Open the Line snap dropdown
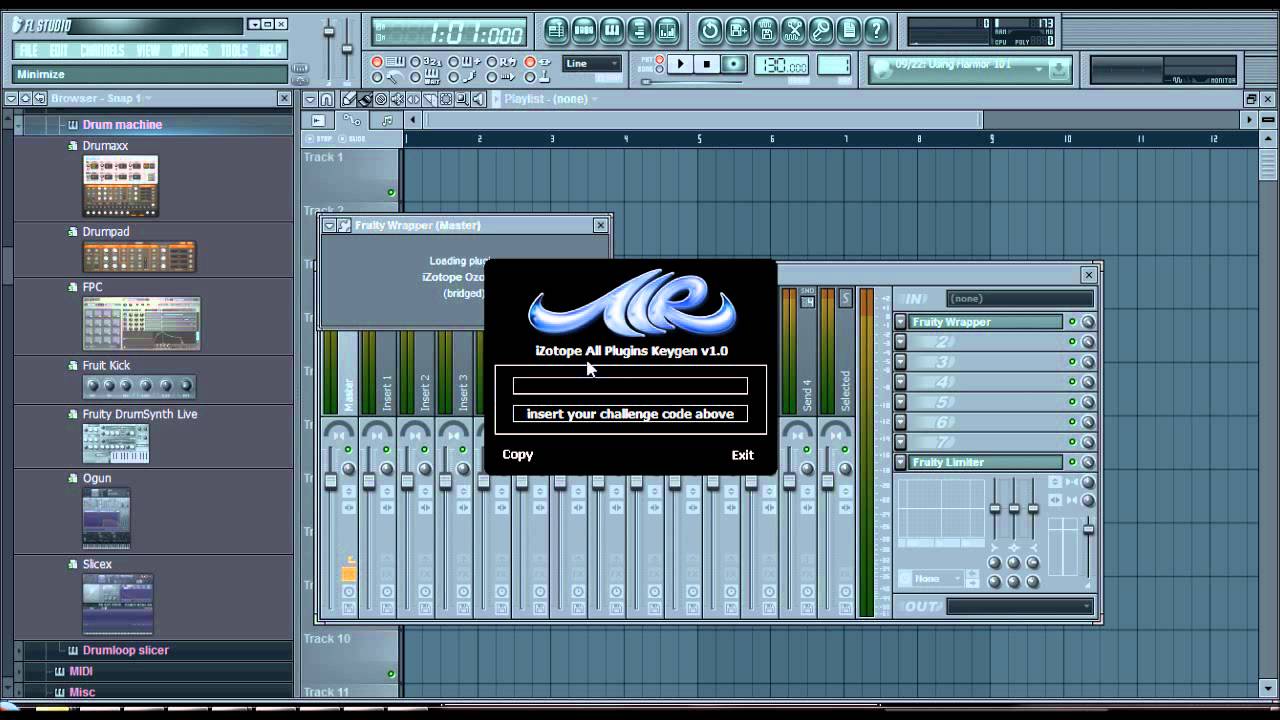This screenshot has height=720, width=1280. [593, 64]
